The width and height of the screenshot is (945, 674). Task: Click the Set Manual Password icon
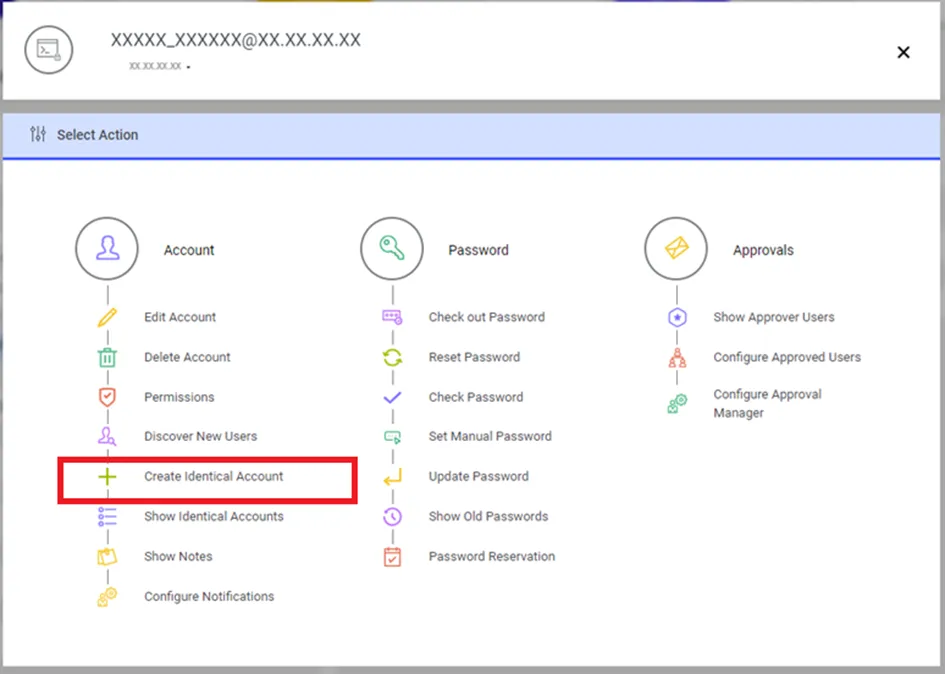click(x=392, y=436)
